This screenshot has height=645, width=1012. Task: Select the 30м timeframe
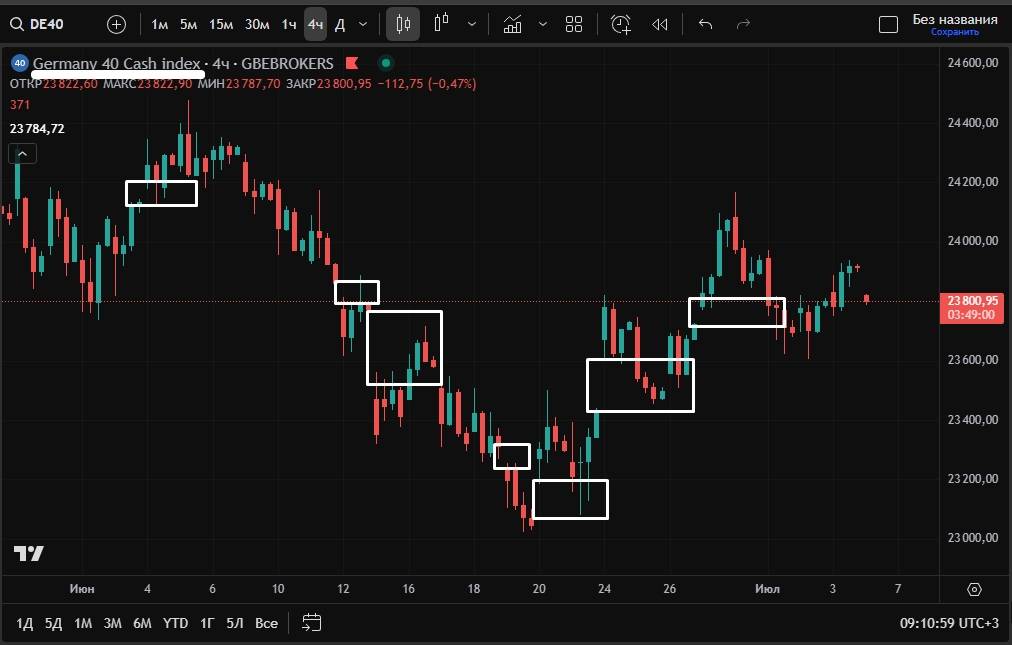[x=257, y=25]
